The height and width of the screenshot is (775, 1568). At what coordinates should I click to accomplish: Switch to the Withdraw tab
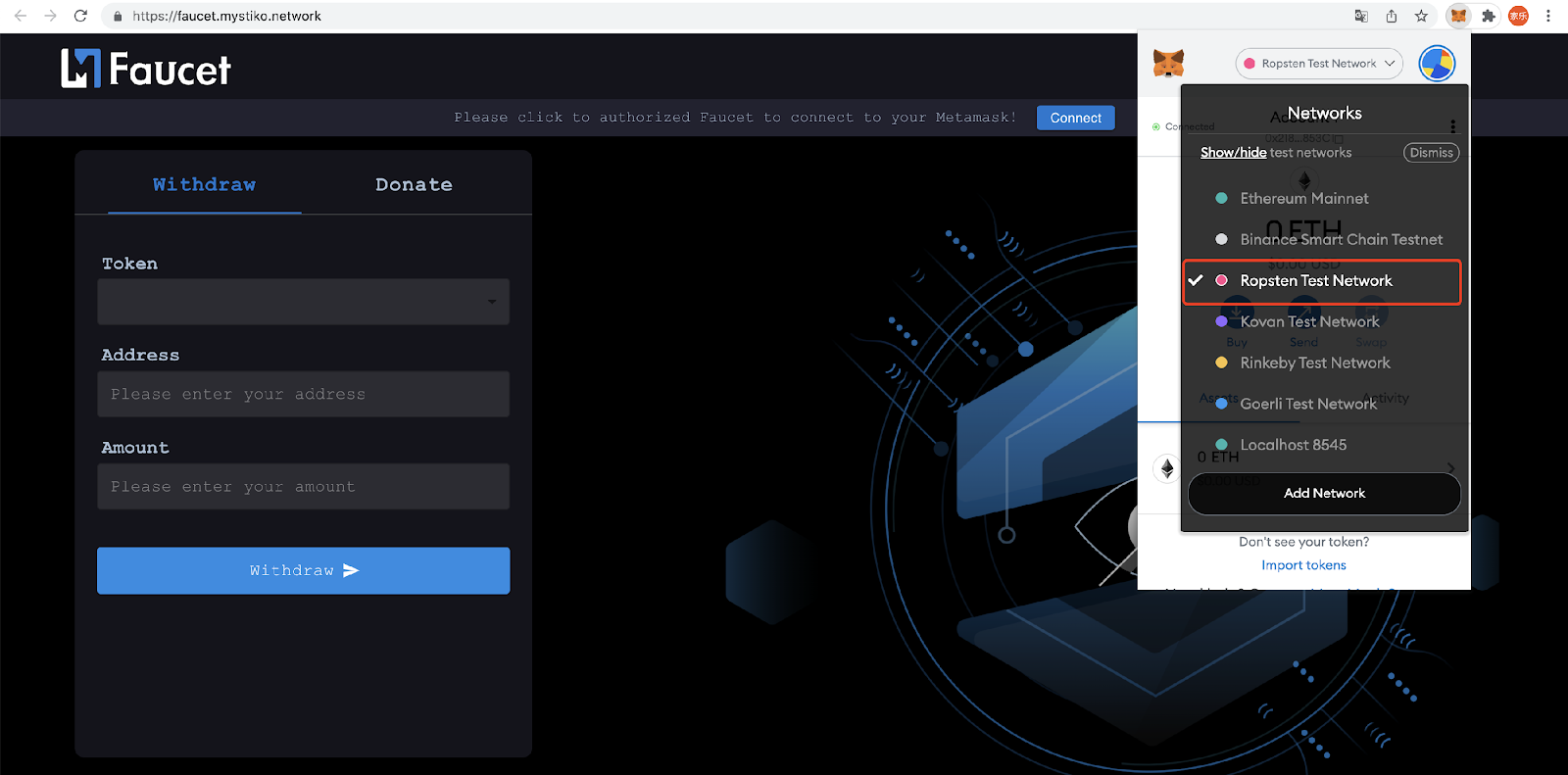204,184
